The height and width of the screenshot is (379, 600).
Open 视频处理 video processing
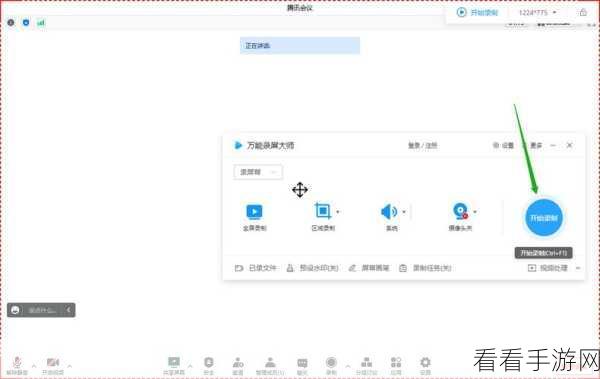(548, 268)
